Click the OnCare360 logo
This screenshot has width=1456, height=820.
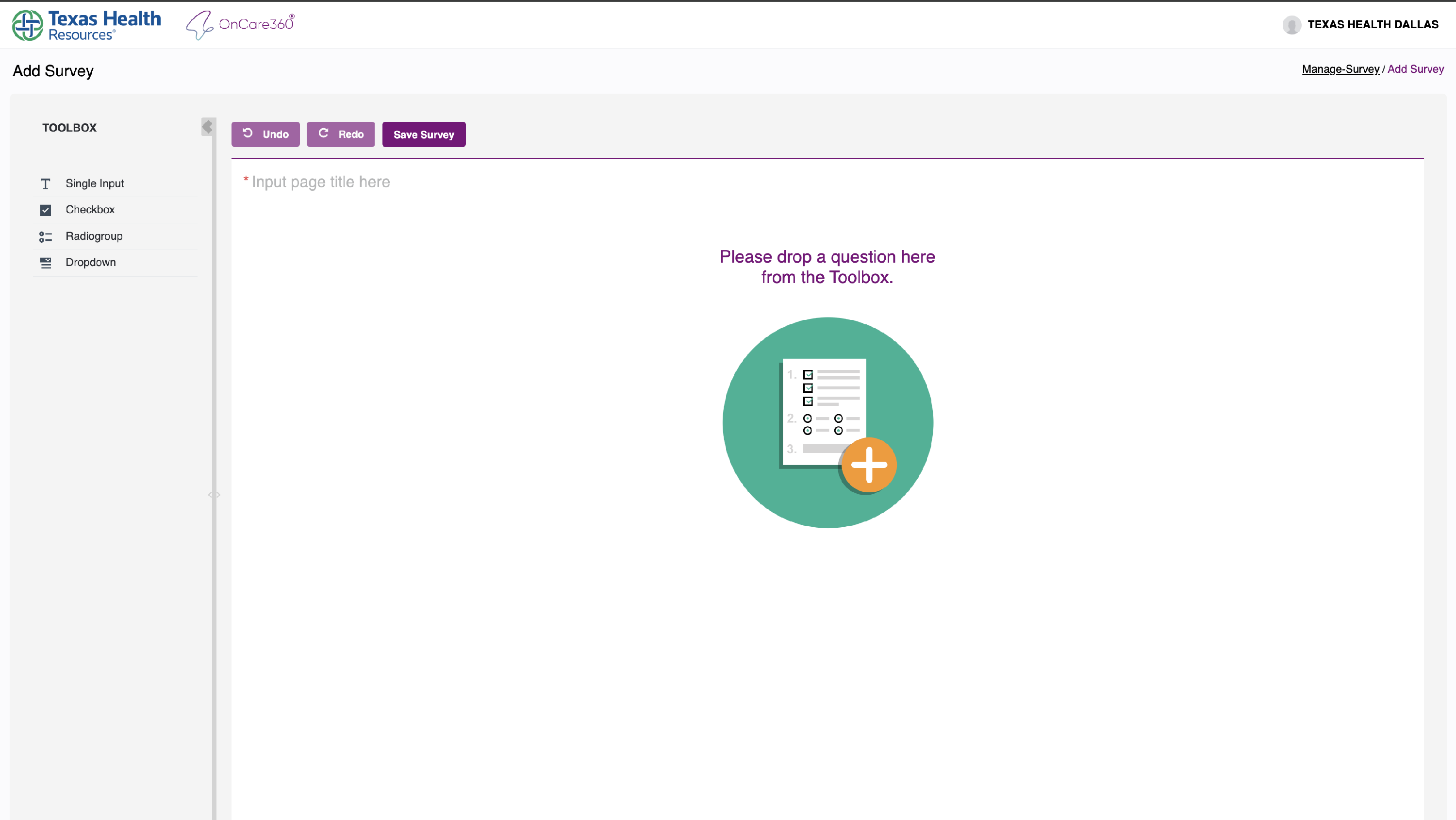coord(241,25)
